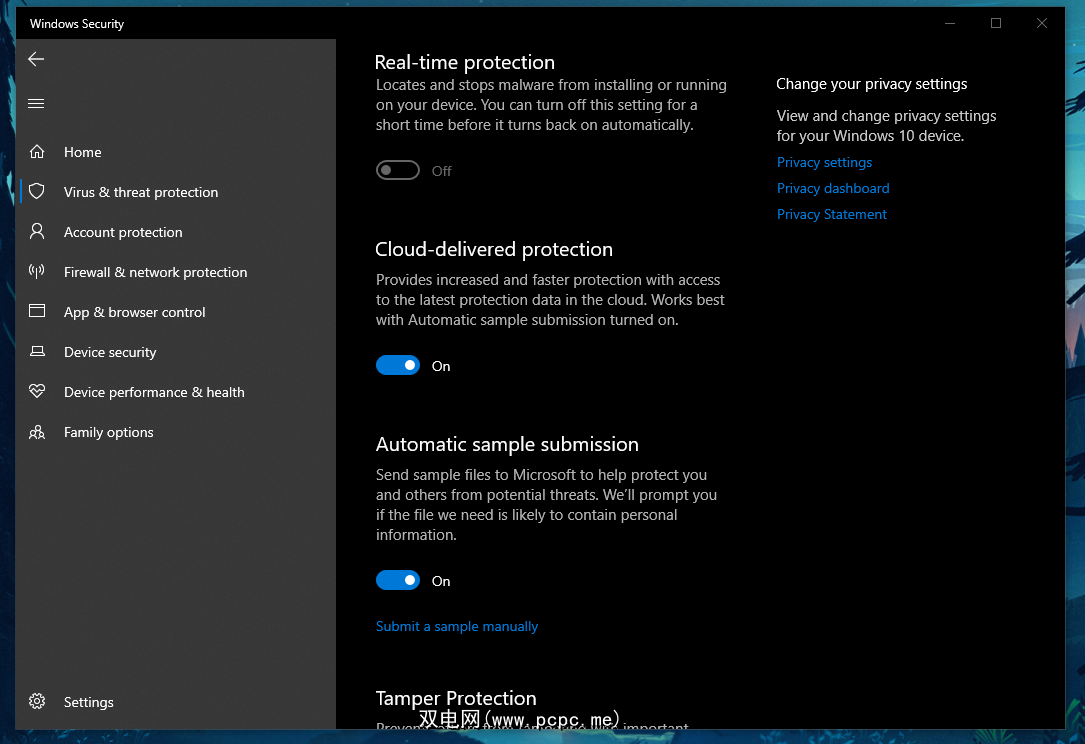The height and width of the screenshot is (744, 1085).
Task: Expand the hamburger navigation menu
Action: (36, 104)
